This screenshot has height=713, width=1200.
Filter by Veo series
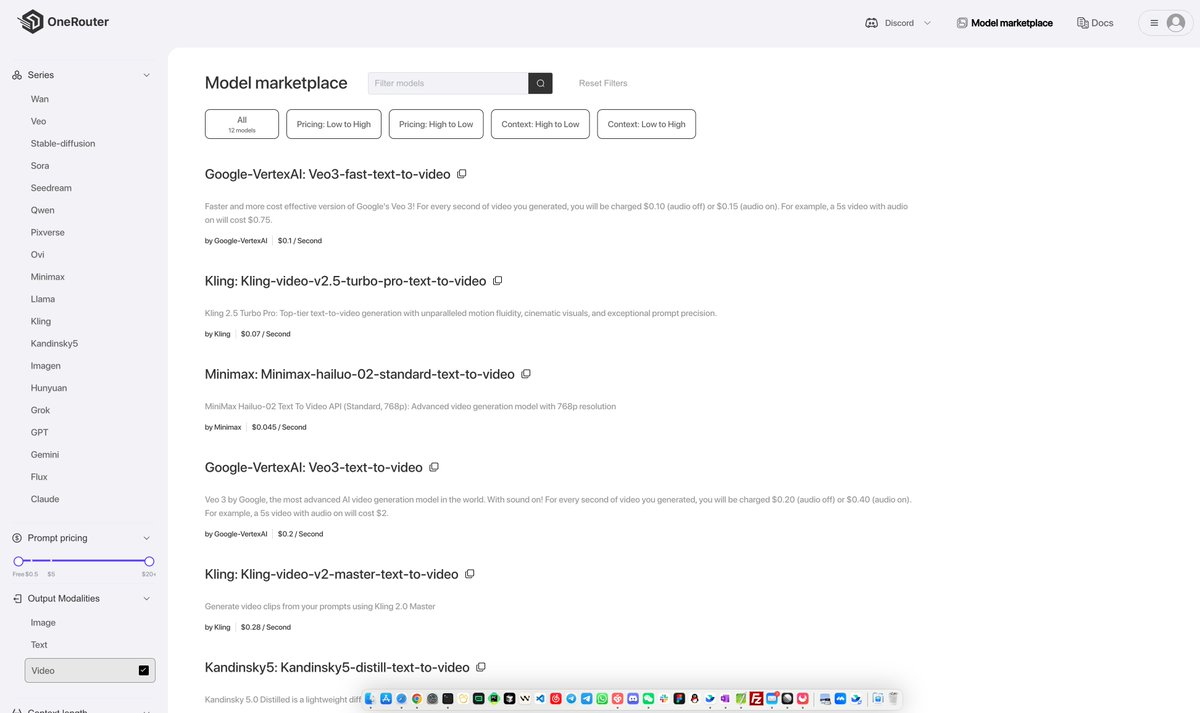coord(38,121)
